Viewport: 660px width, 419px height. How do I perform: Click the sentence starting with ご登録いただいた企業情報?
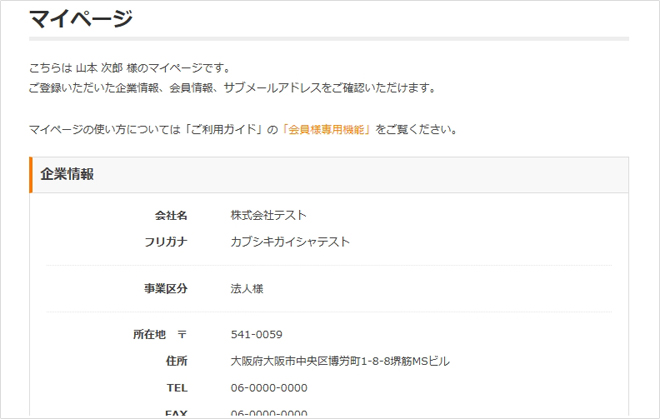(232, 88)
